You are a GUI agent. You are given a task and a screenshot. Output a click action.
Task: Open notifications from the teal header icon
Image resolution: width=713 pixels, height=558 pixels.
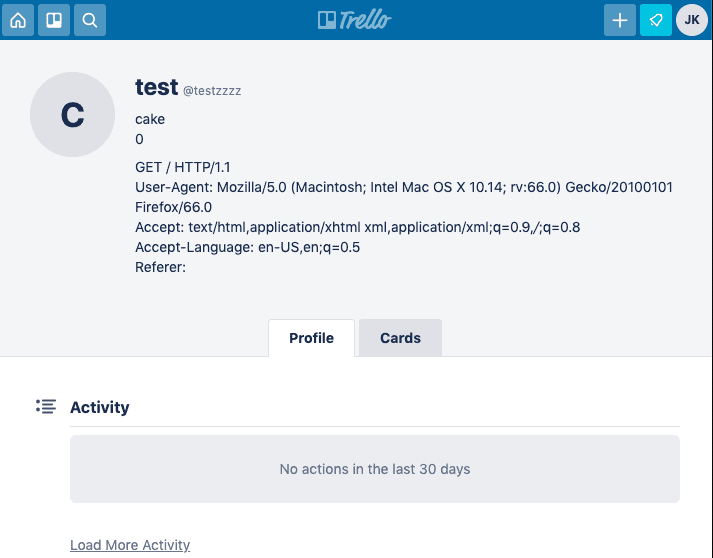(x=656, y=20)
